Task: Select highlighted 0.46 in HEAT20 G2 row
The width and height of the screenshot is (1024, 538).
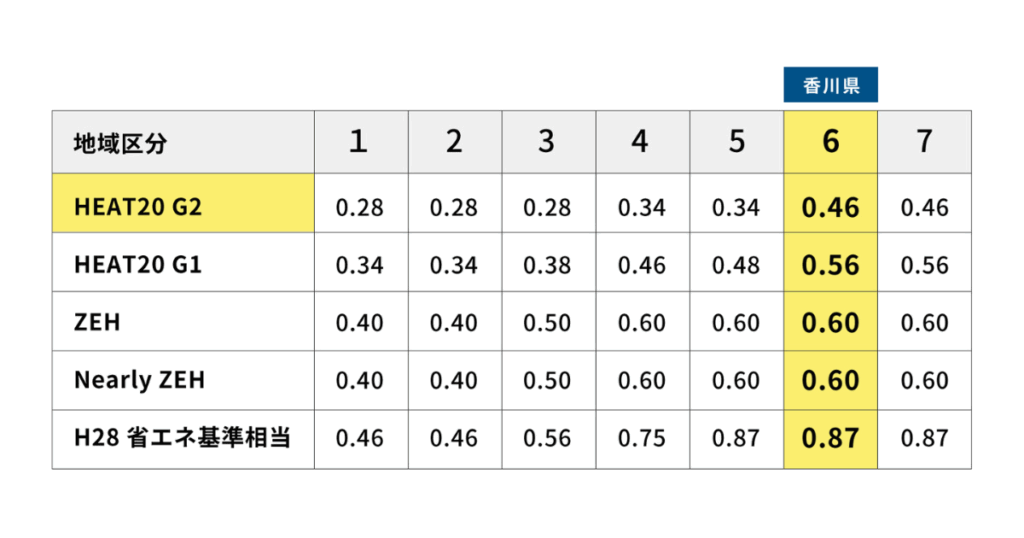Action: [830, 208]
